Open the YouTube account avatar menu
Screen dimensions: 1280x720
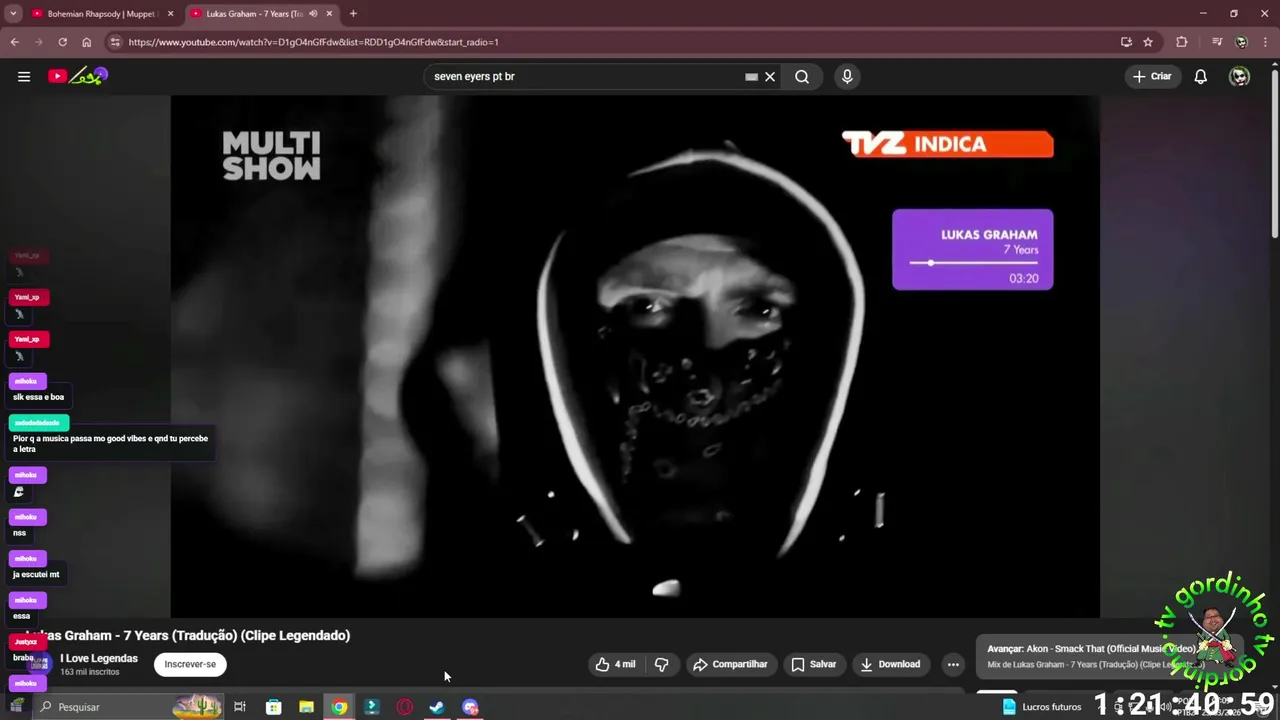[1239, 76]
